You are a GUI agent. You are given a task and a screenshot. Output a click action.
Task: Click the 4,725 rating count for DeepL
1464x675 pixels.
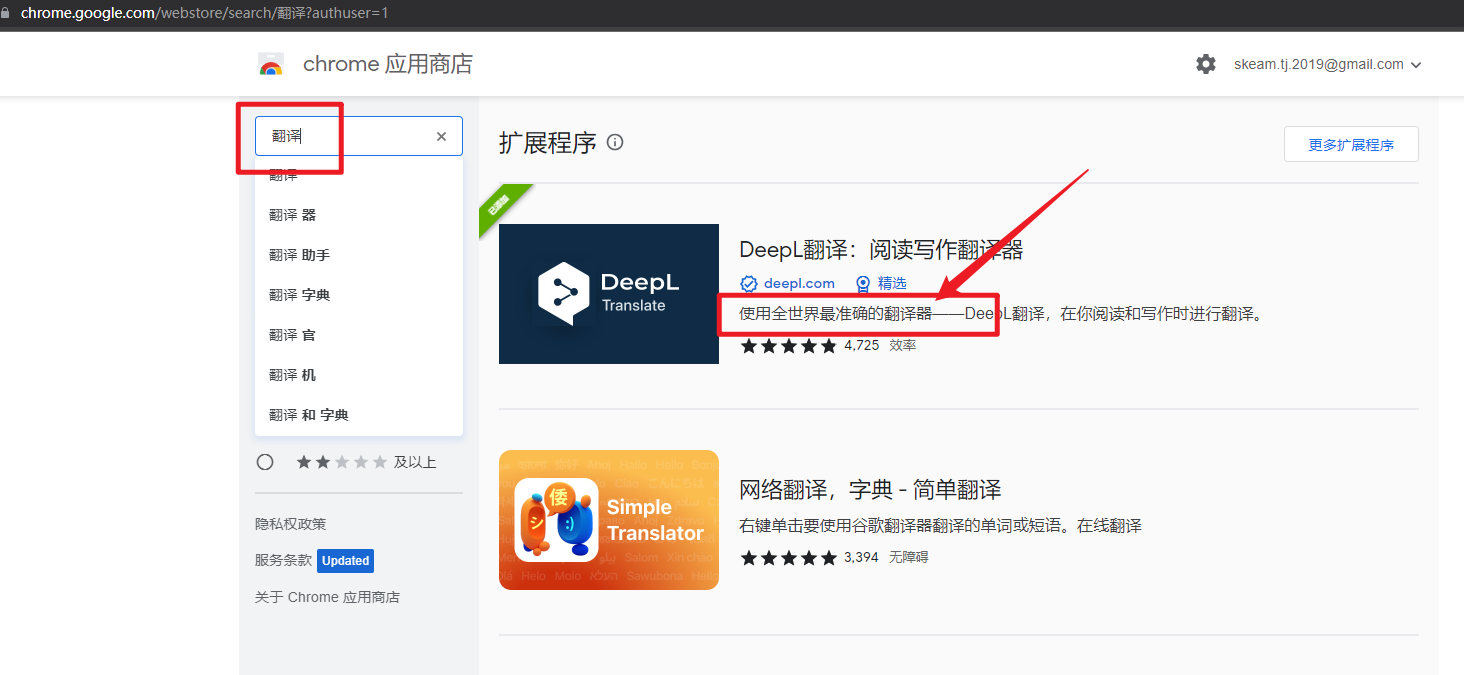click(862, 345)
